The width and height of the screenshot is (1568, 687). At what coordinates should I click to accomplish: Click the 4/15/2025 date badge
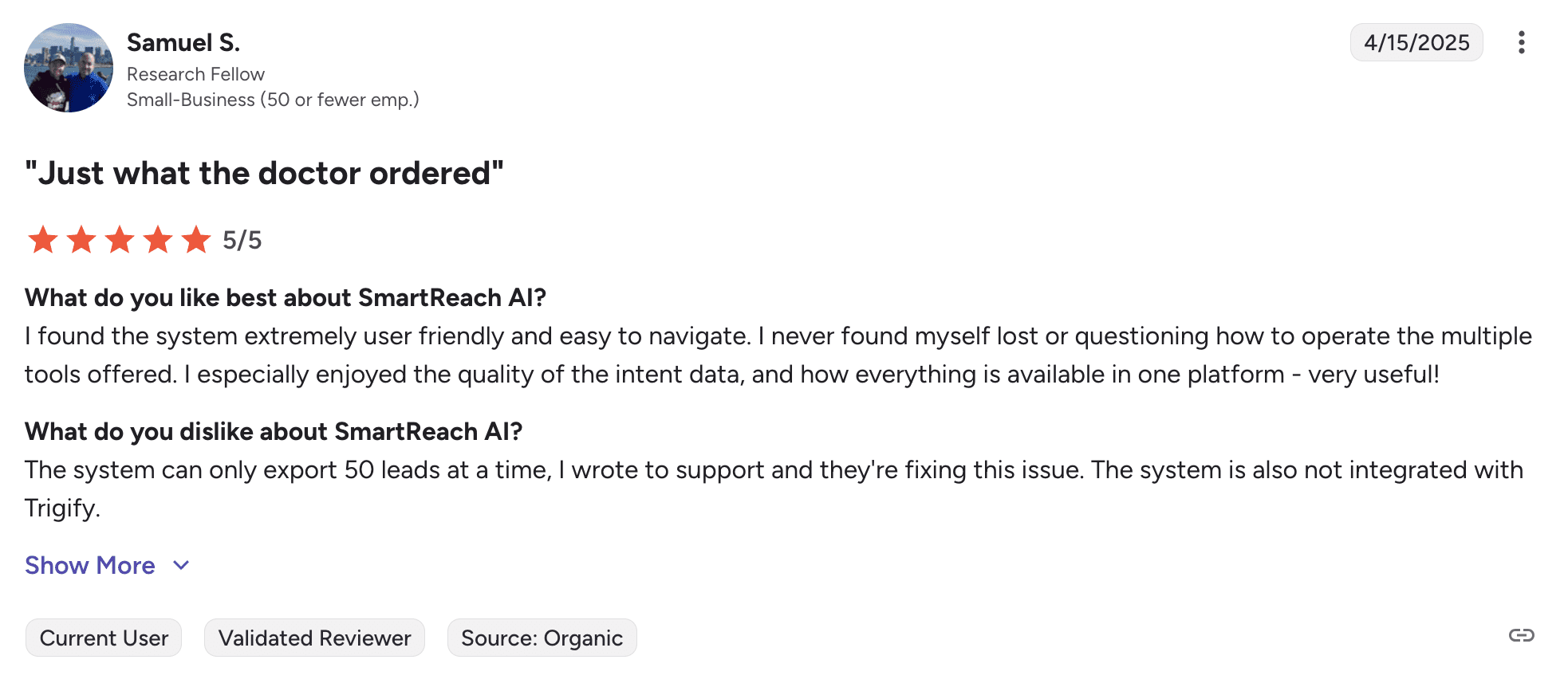1416,42
